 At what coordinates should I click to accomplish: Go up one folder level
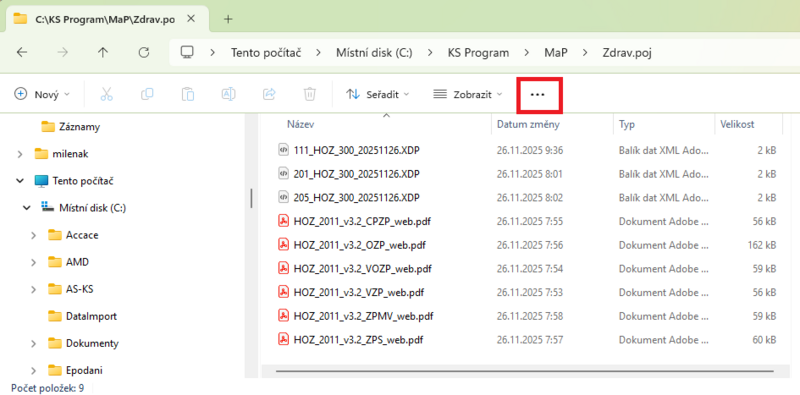[103, 52]
